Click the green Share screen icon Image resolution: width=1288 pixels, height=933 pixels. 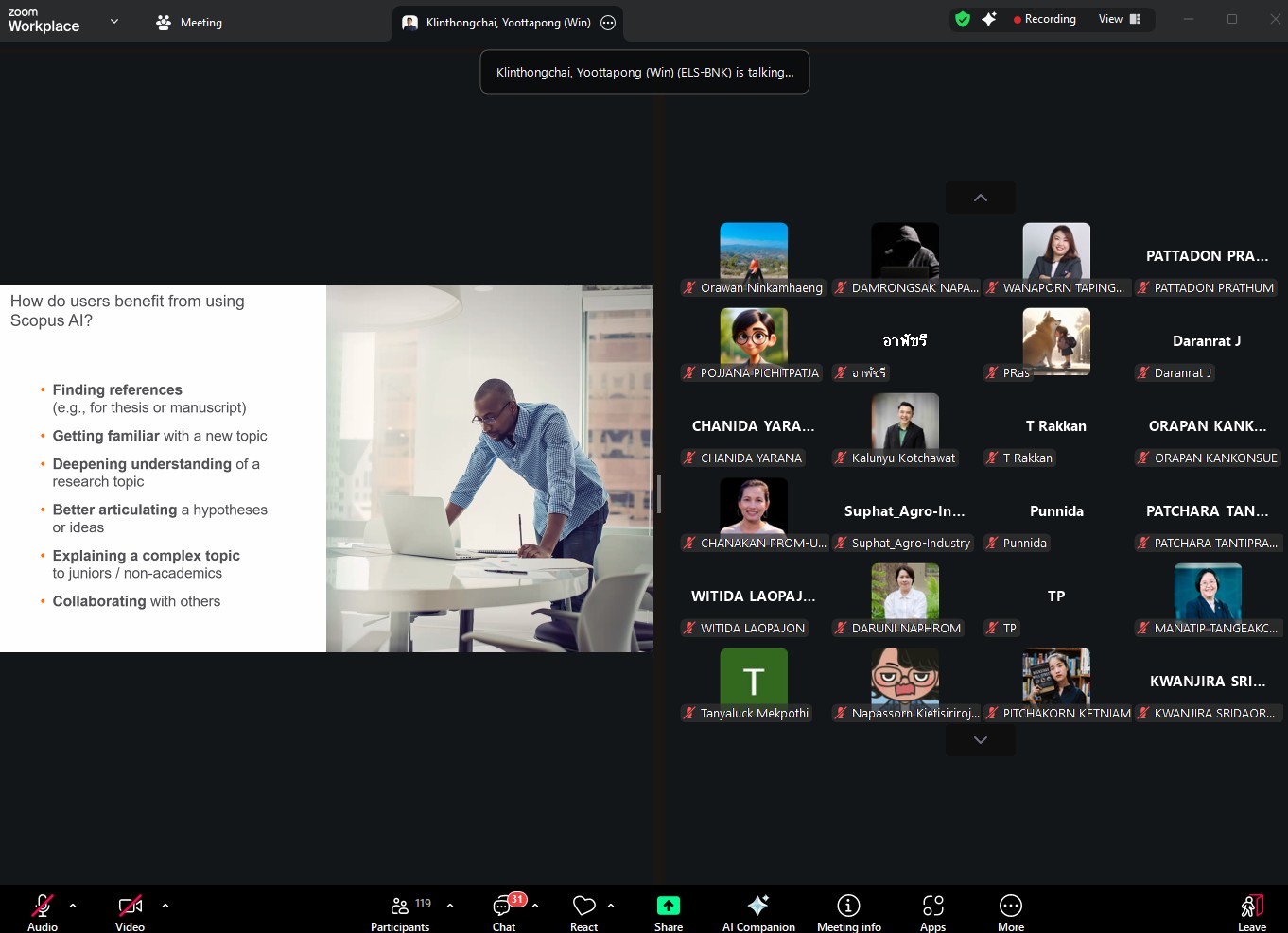[x=668, y=906]
